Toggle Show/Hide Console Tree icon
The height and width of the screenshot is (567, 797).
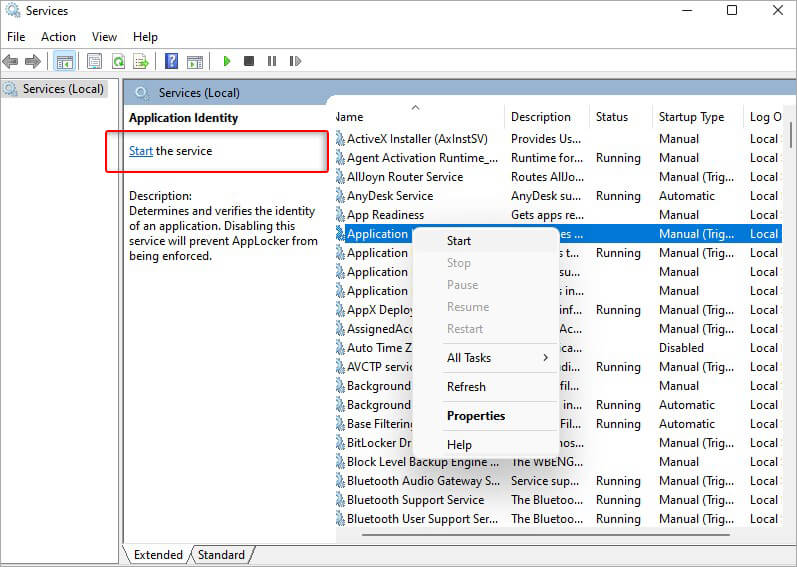[x=65, y=61]
